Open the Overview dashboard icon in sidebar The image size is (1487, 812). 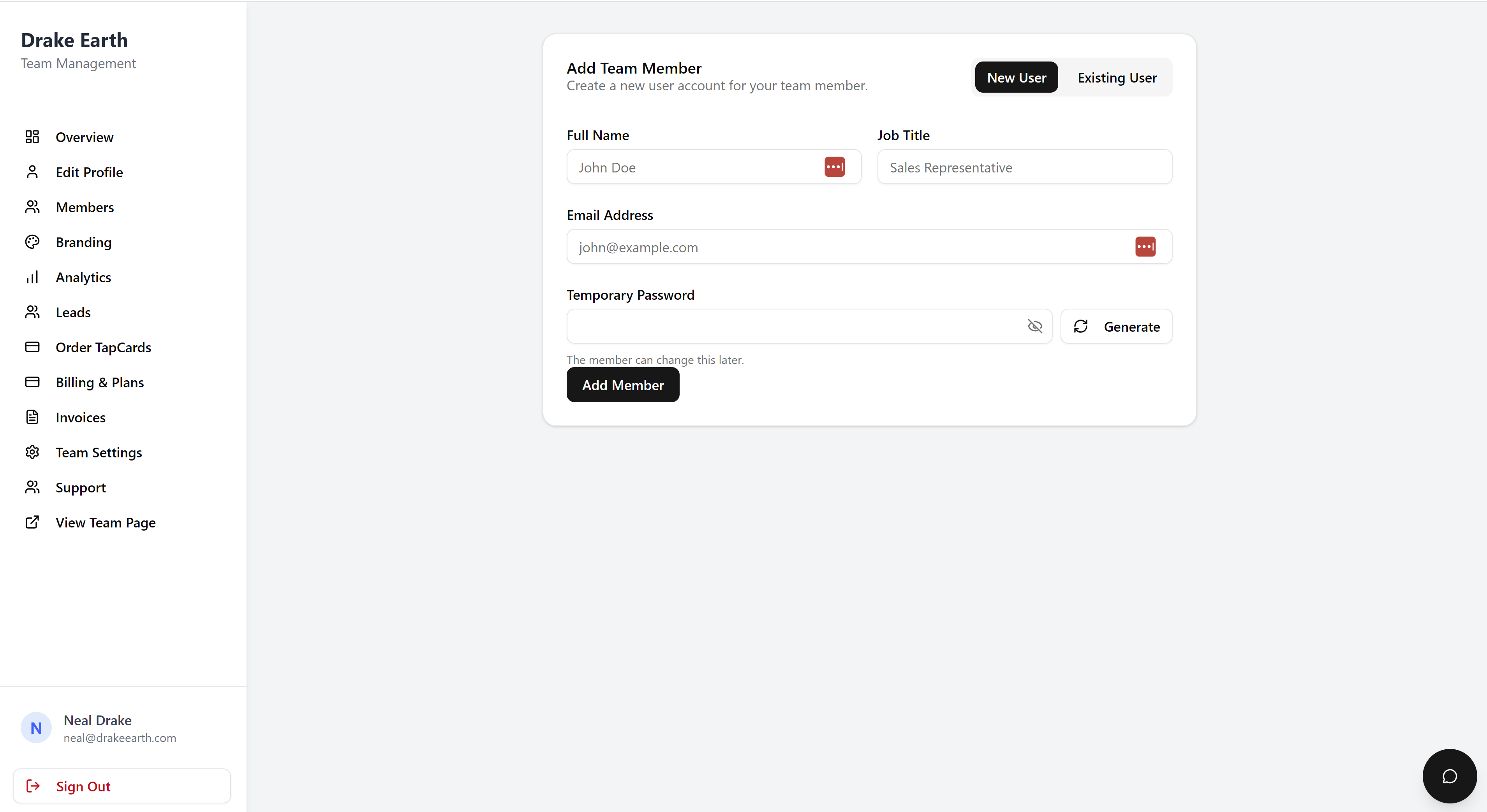click(32, 137)
